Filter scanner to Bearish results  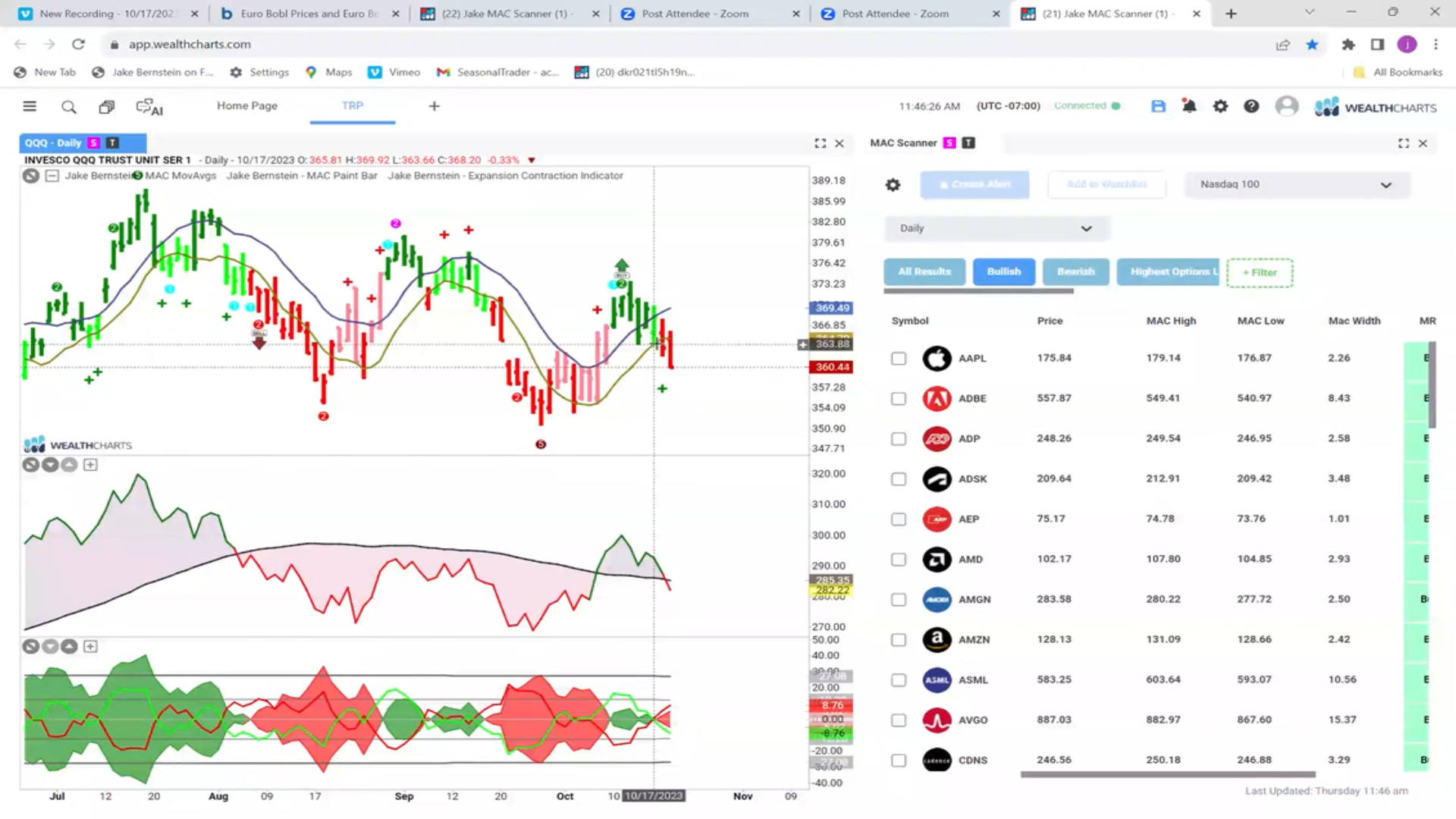[1076, 271]
